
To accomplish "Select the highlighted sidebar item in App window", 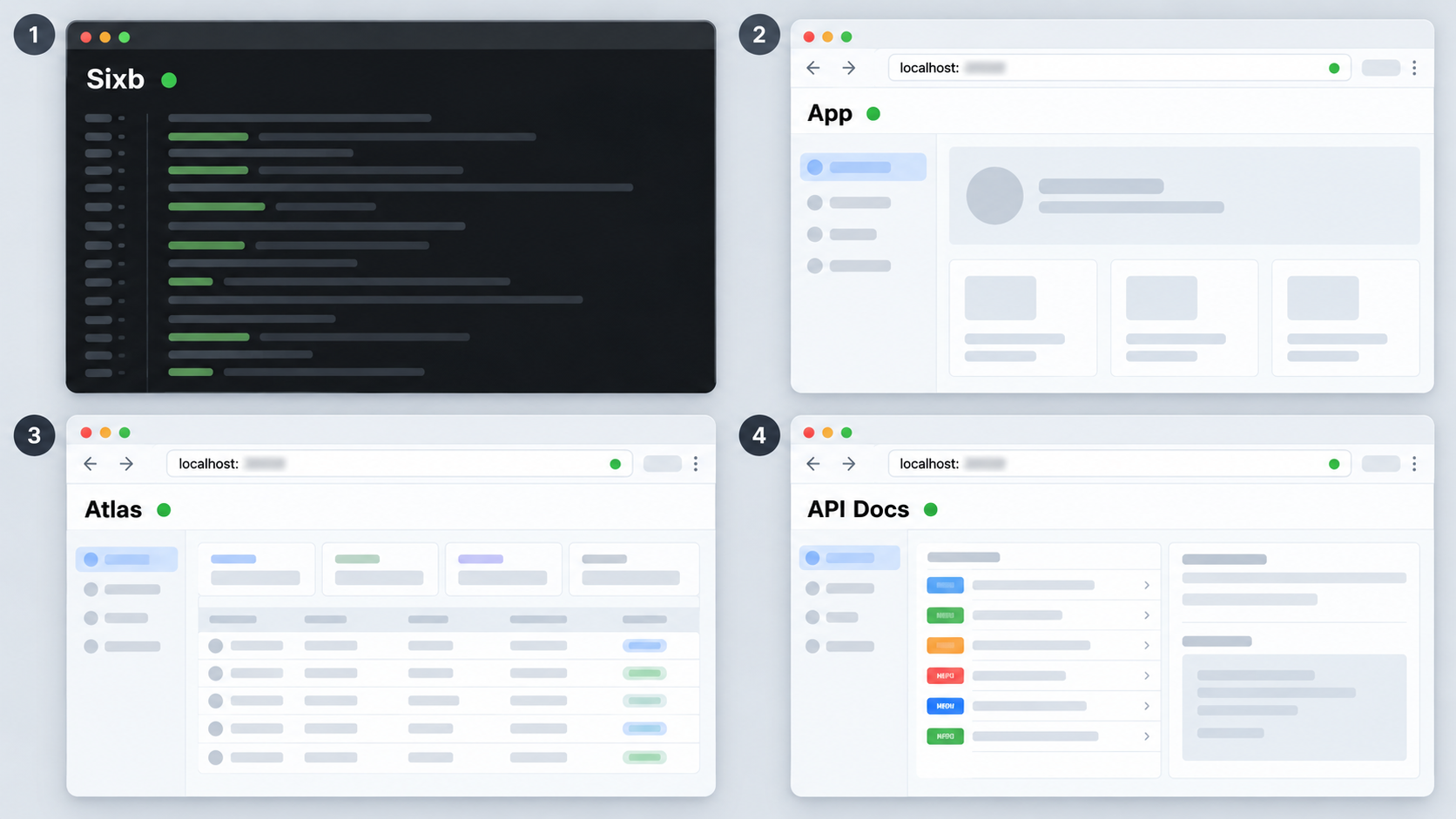I will pos(863,167).
